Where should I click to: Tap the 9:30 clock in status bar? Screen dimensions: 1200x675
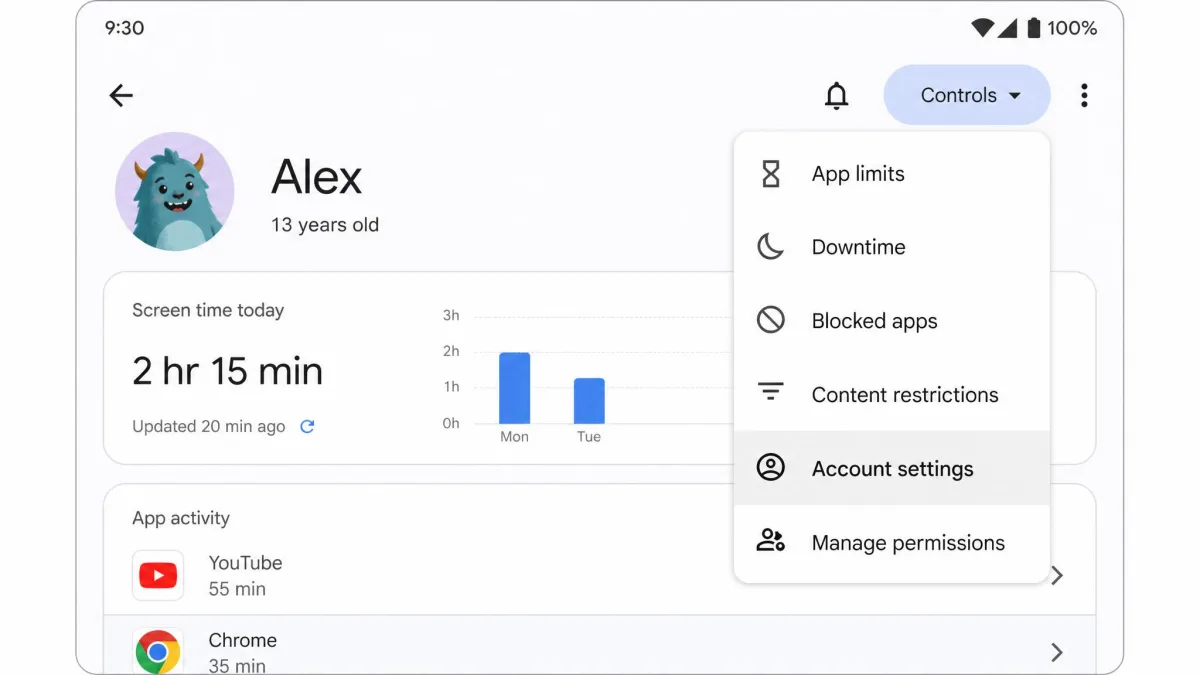125,28
